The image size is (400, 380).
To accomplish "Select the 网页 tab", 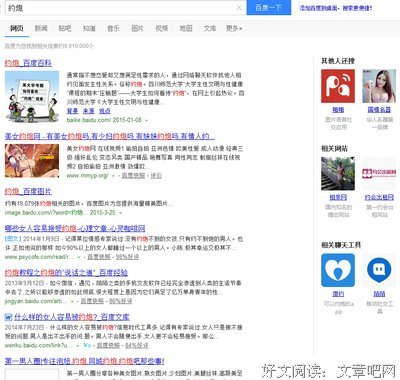I will coord(17,28).
